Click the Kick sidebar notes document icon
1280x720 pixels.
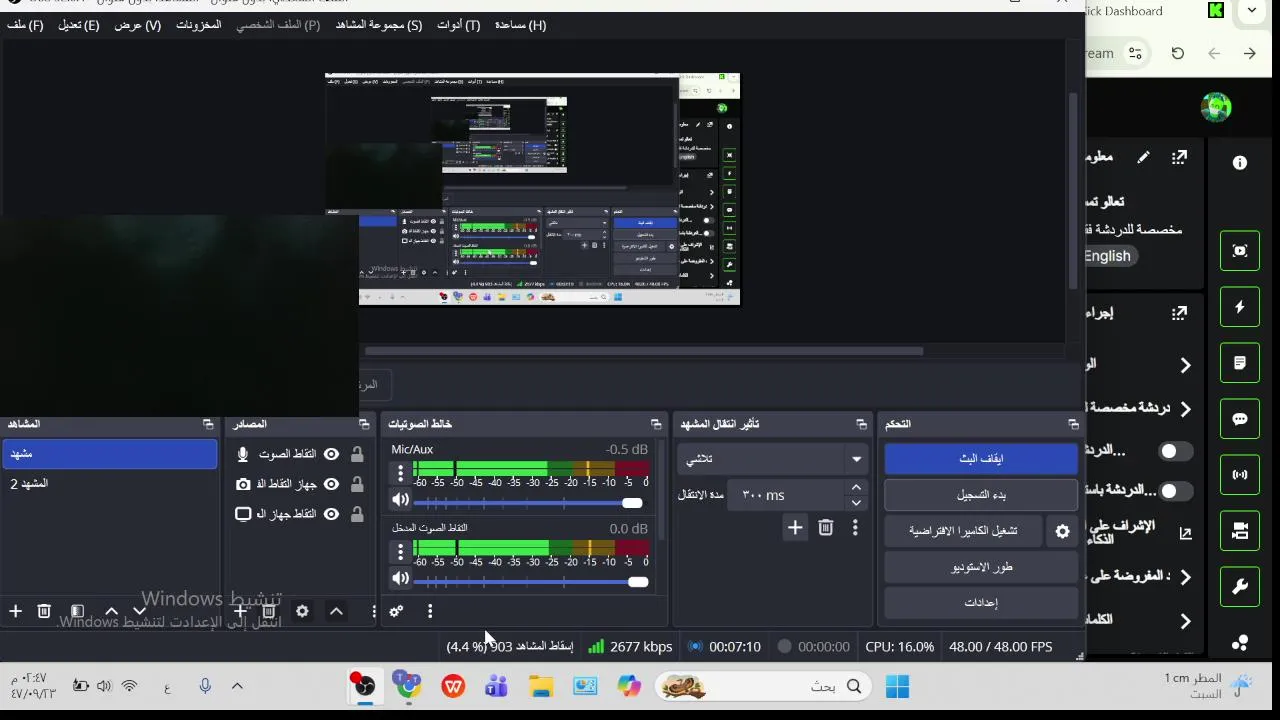(x=1240, y=363)
